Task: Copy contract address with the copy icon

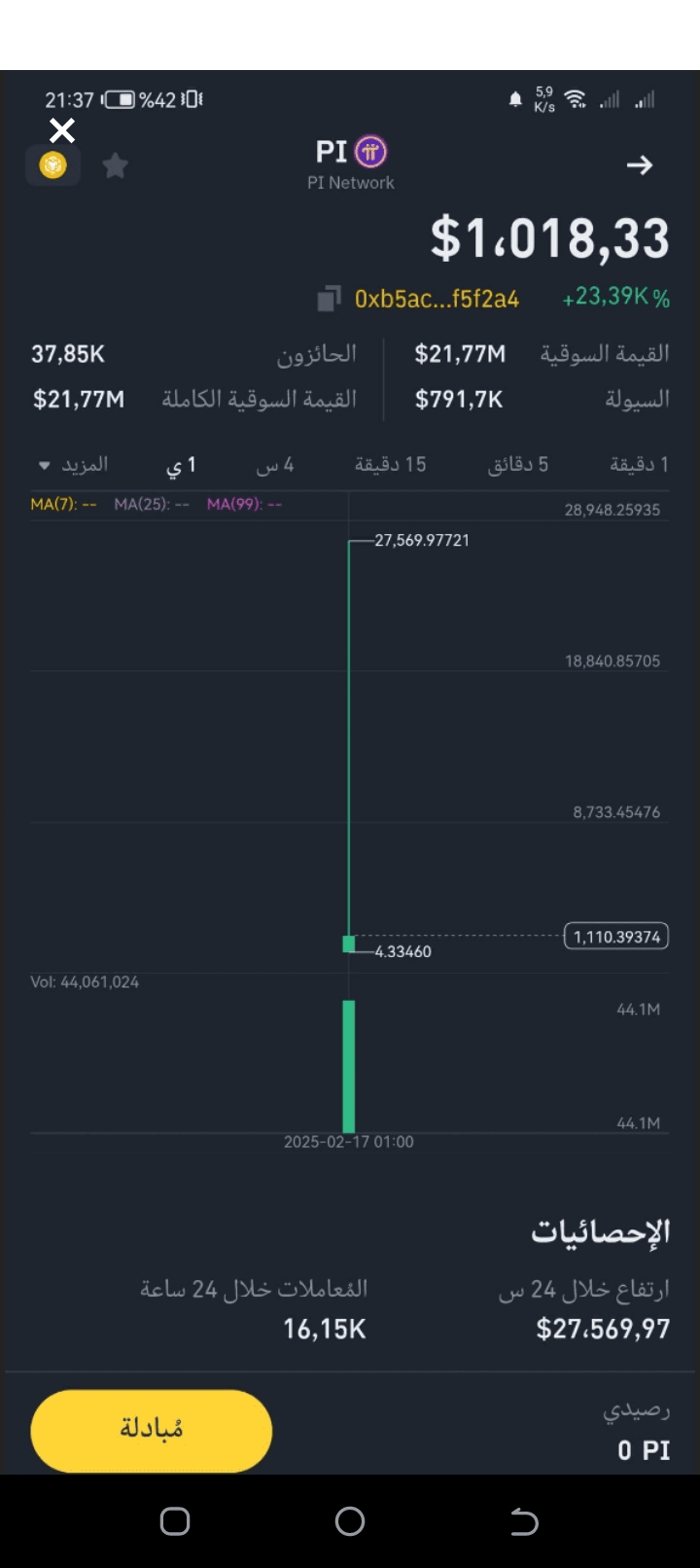Action: coord(330,299)
